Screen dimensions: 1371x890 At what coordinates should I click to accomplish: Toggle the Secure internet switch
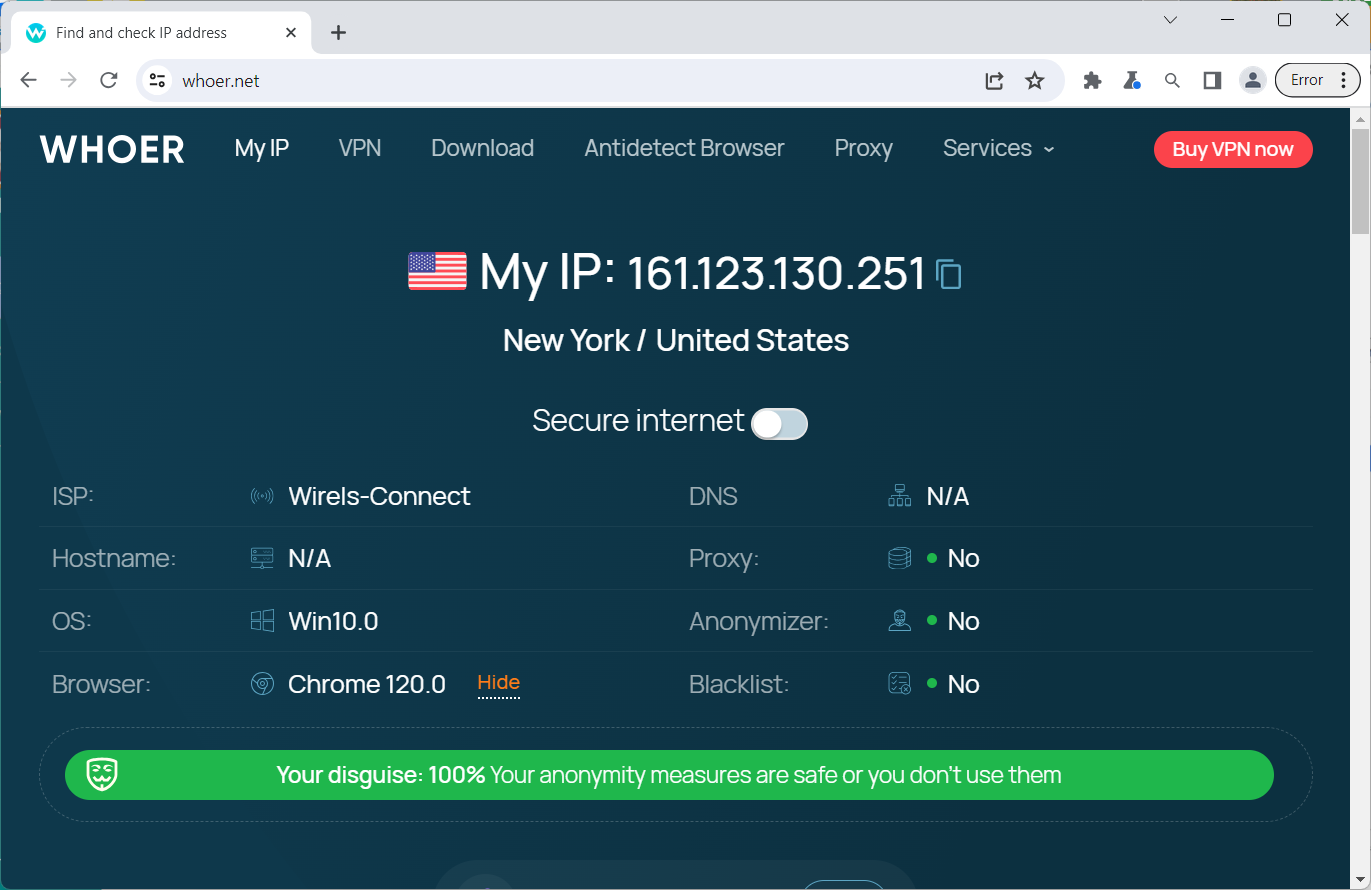pyautogui.click(x=779, y=424)
